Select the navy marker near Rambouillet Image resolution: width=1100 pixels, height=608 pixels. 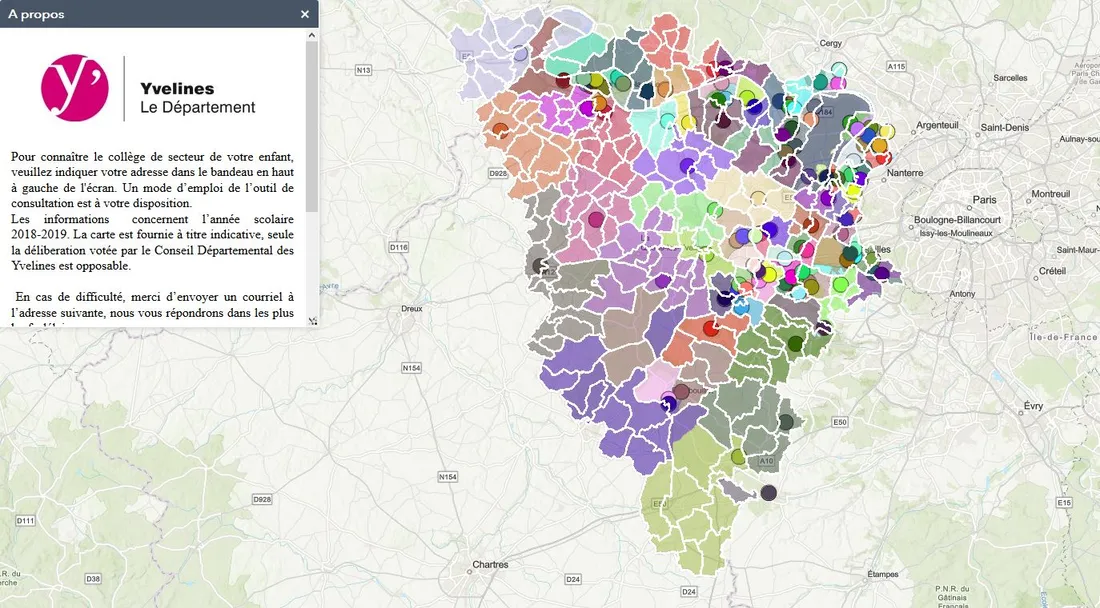coord(668,403)
